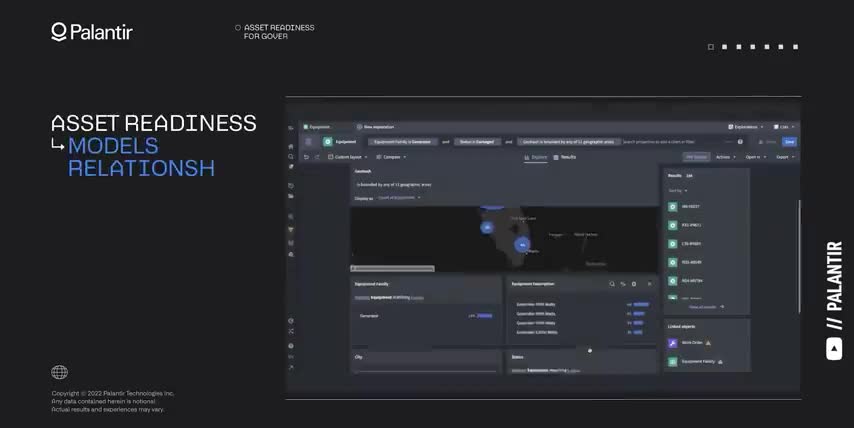Screen dimensions: 854x428
Task: Open the Actions dropdown menu
Action: click(x=725, y=157)
